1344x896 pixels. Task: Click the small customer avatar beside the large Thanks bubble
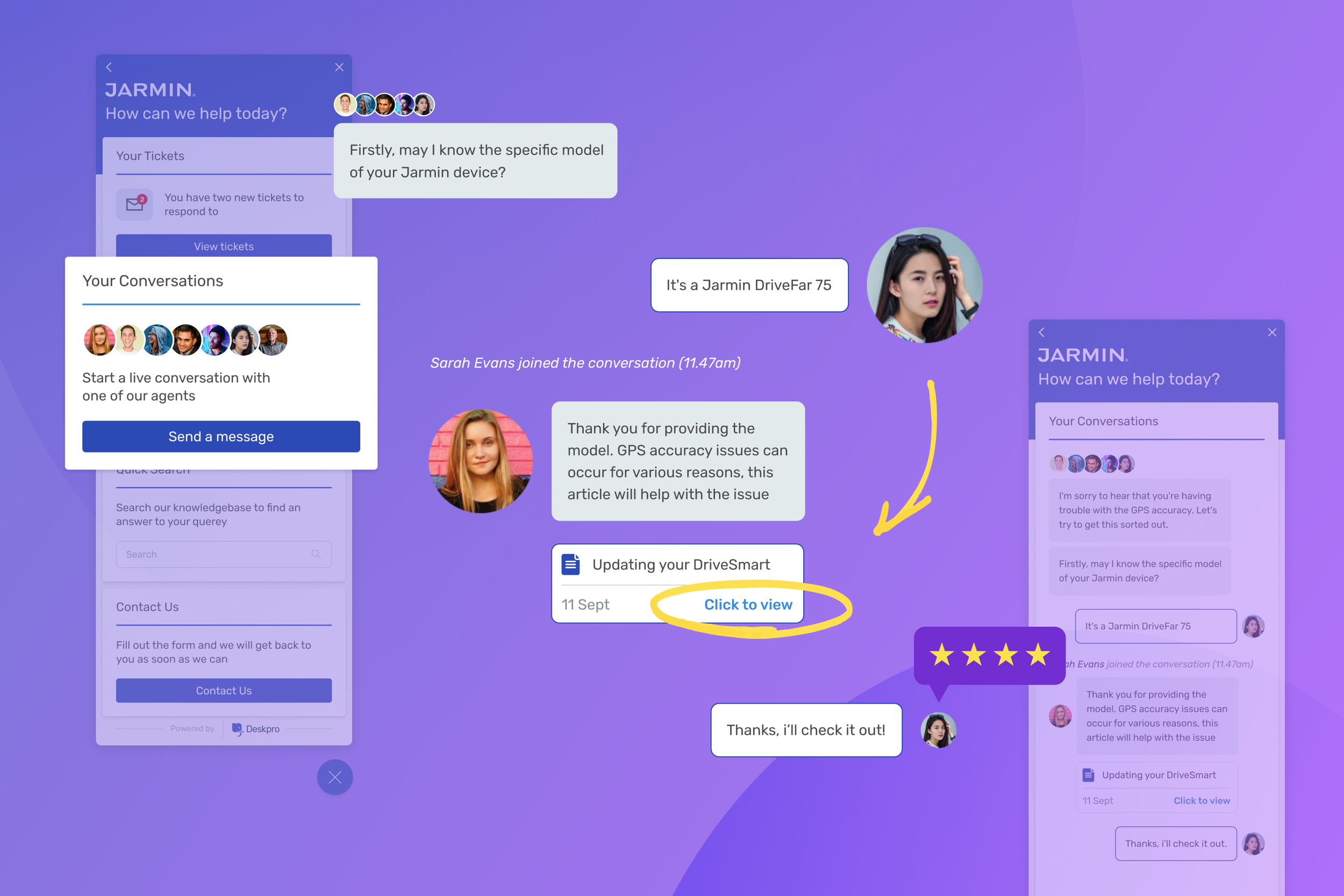pyautogui.click(x=938, y=730)
